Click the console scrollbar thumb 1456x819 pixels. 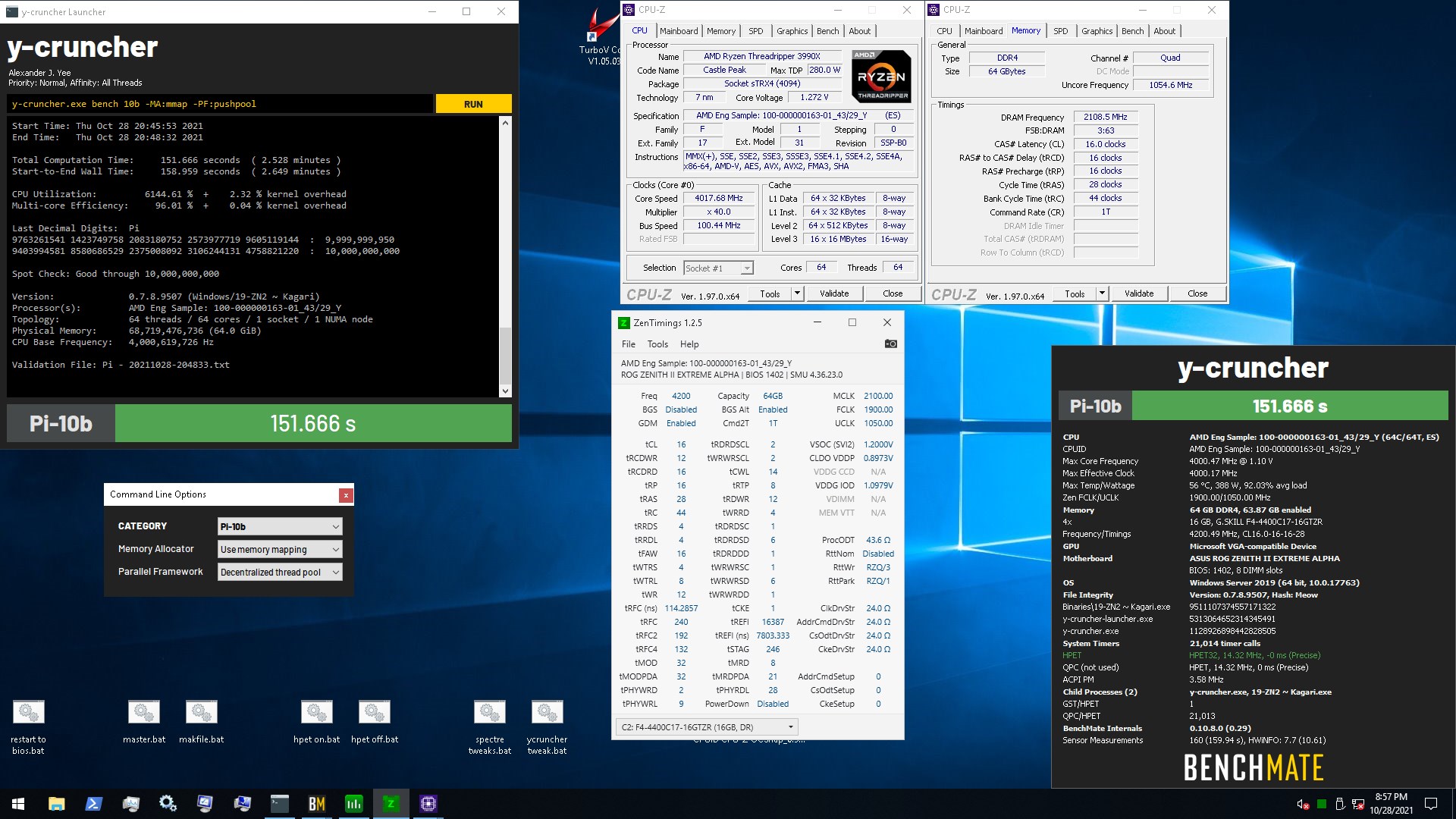[506, 355]
